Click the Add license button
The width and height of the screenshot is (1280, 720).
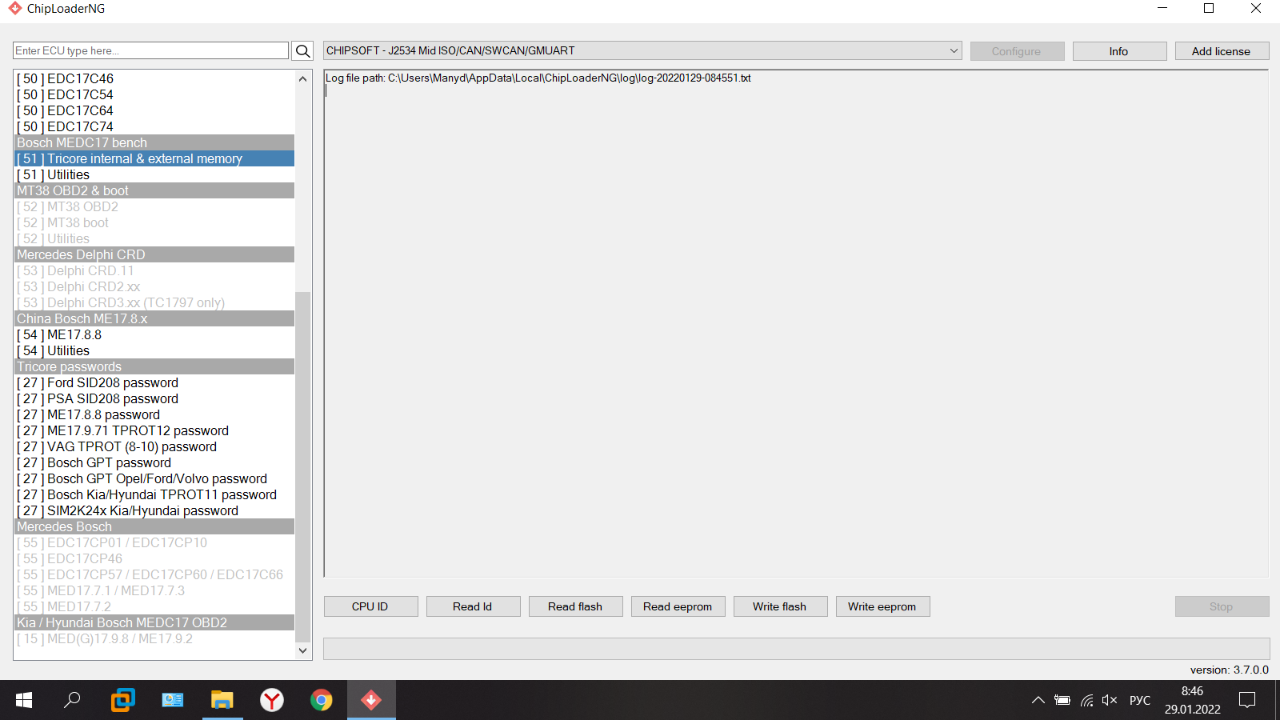pyautogui.click(x=1221, y=51)
